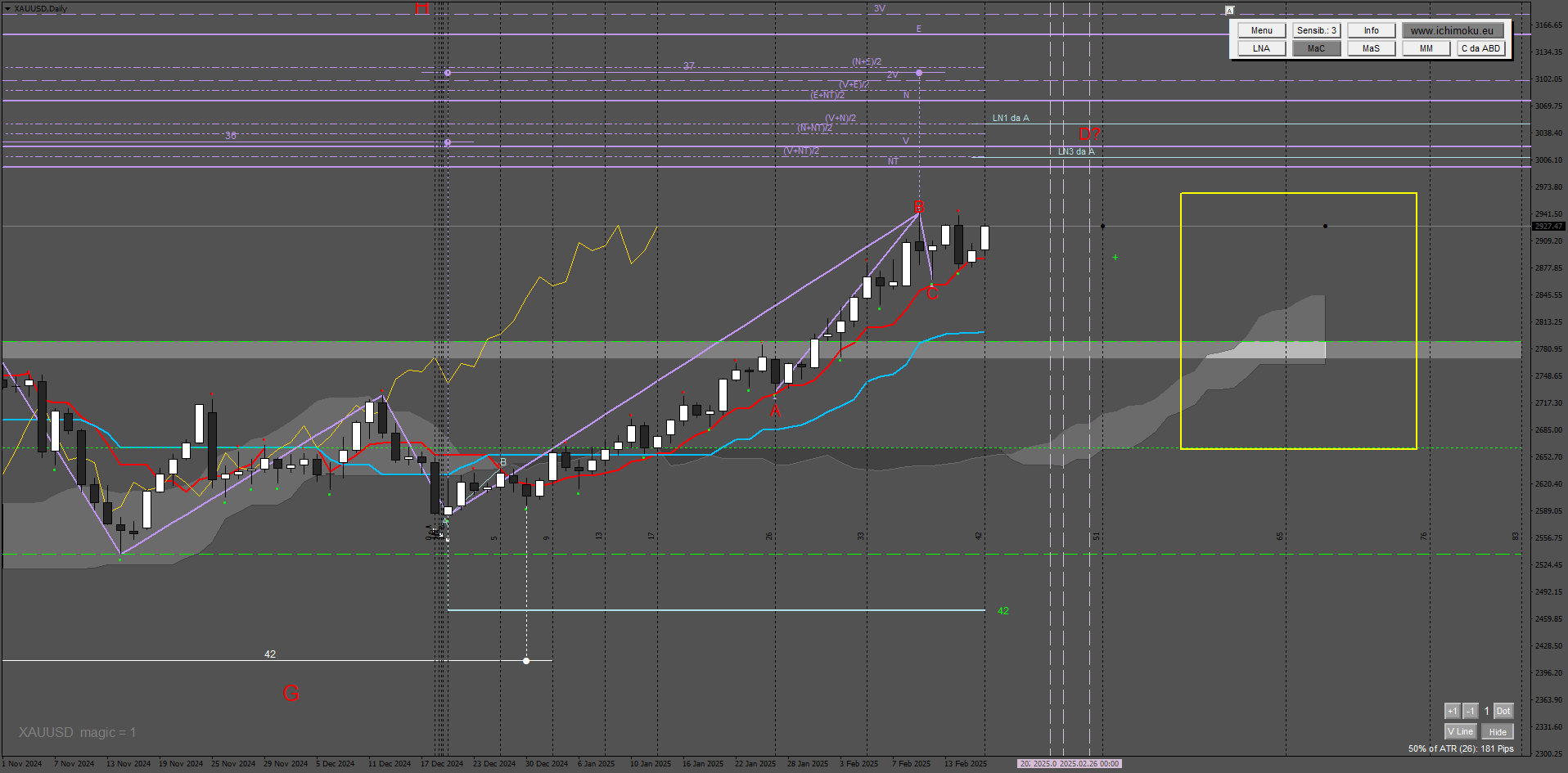Visit the www.ichimoku.eu link

tap(1452, 30)
